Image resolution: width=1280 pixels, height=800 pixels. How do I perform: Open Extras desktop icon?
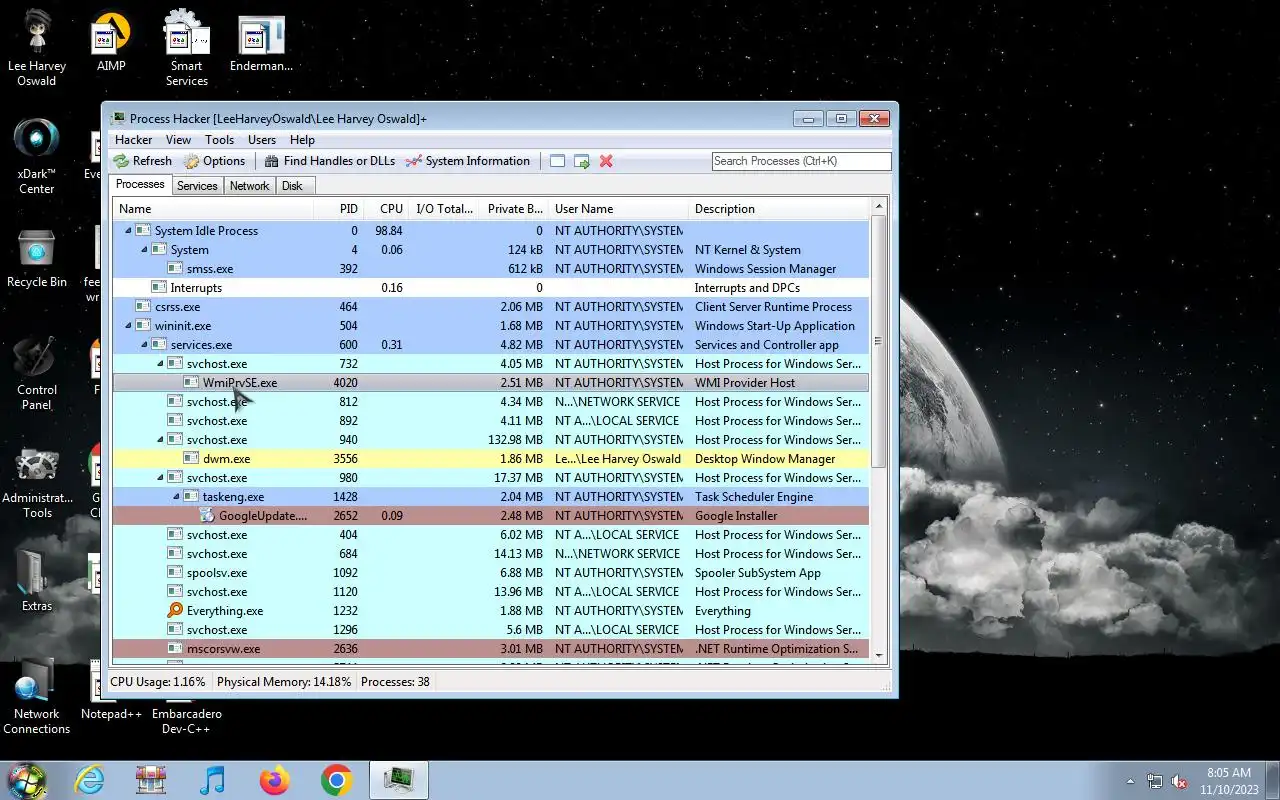[37, 580]
